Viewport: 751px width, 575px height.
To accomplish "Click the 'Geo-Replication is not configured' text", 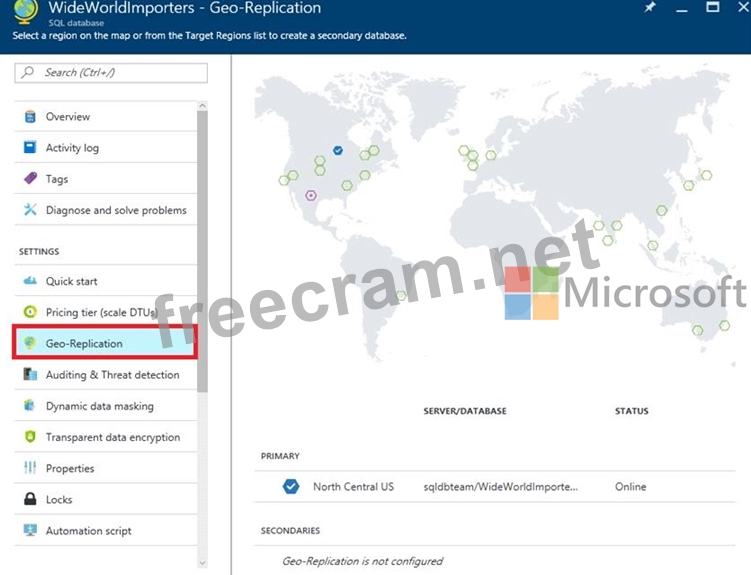I will pos(362,561).
